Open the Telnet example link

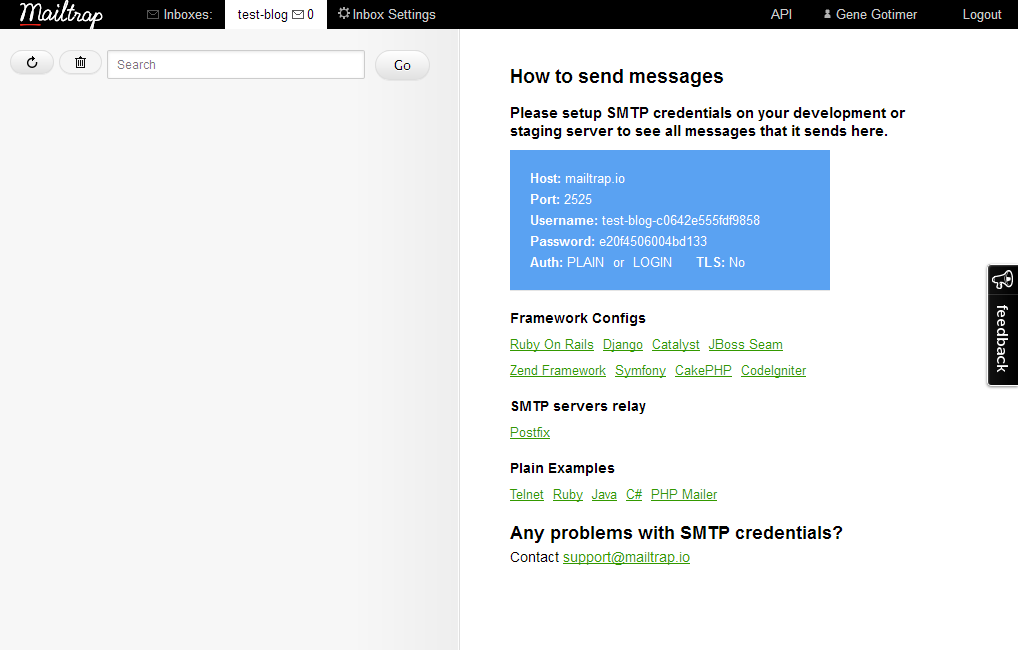[527, 494]
